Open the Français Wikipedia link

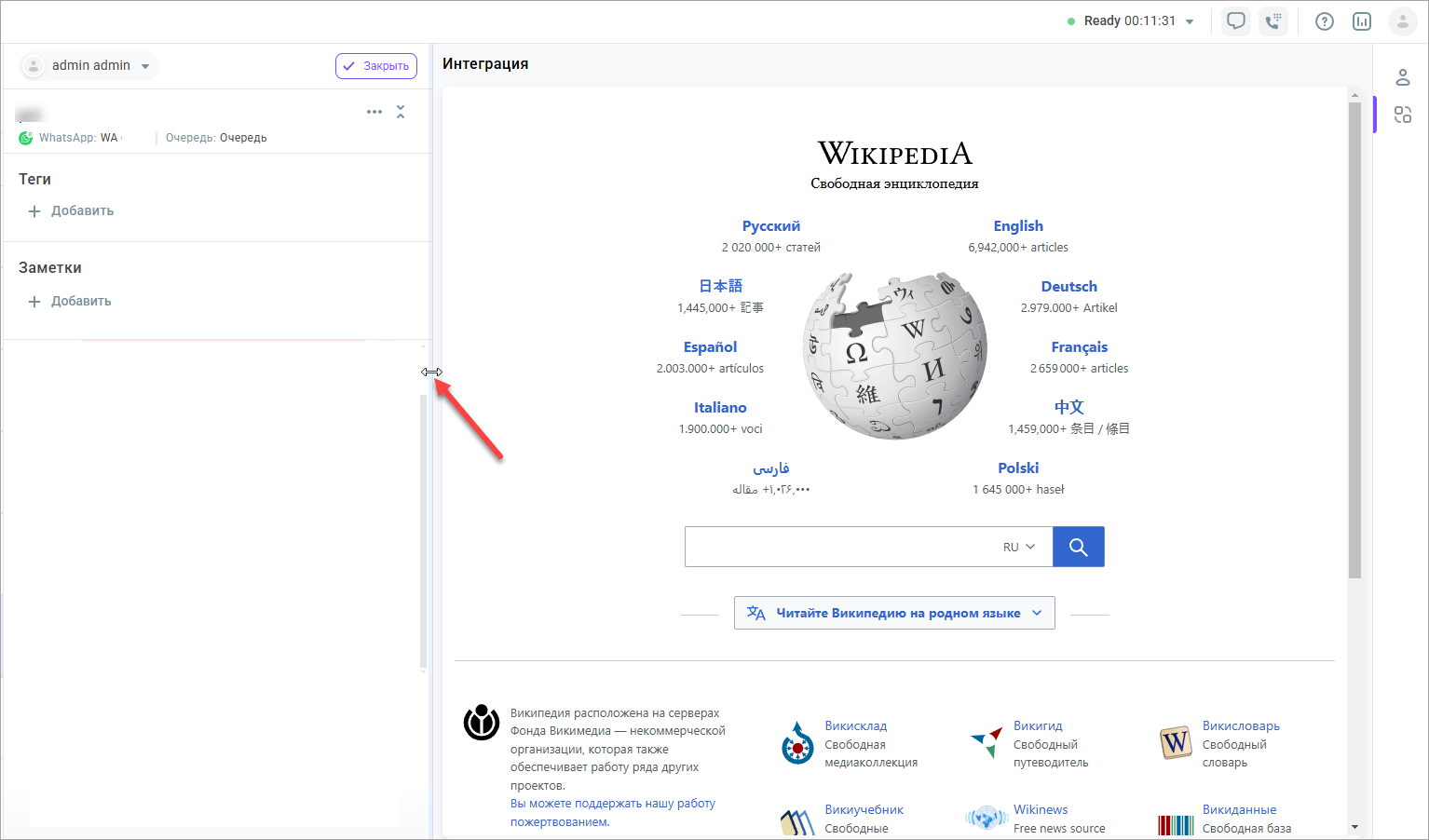click(x=1080, y=347)
